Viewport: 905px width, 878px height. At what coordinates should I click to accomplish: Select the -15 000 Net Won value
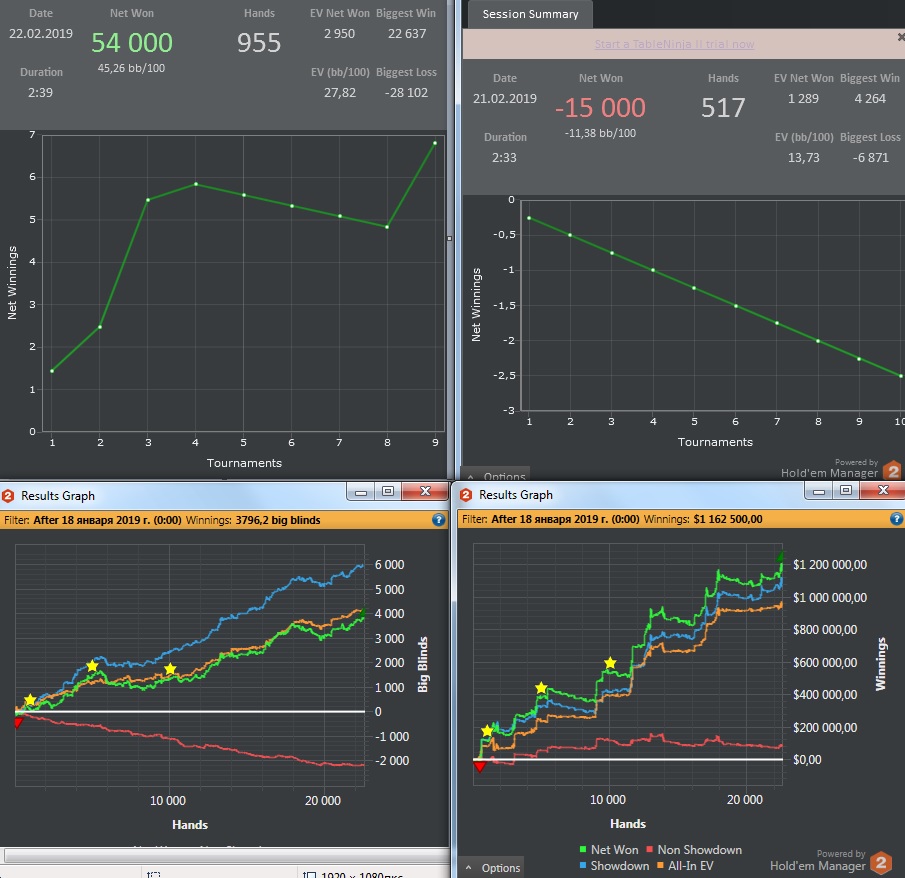point(600,108)
